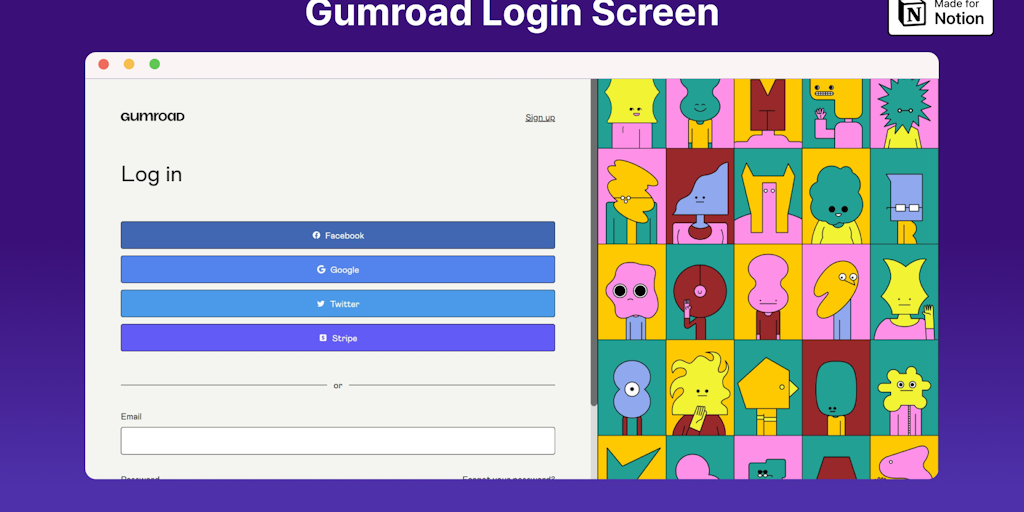
Task: Log in with the Facebook button
Action: [338, 235]
